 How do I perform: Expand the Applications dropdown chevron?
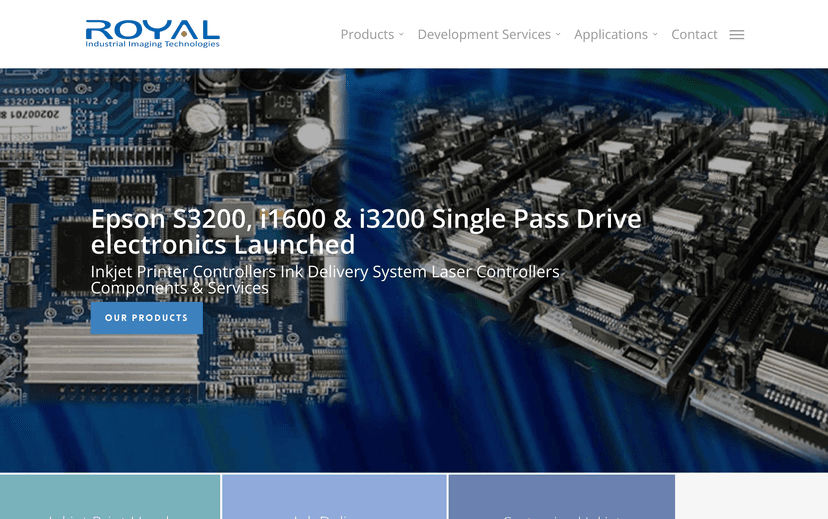coord(655,35)
